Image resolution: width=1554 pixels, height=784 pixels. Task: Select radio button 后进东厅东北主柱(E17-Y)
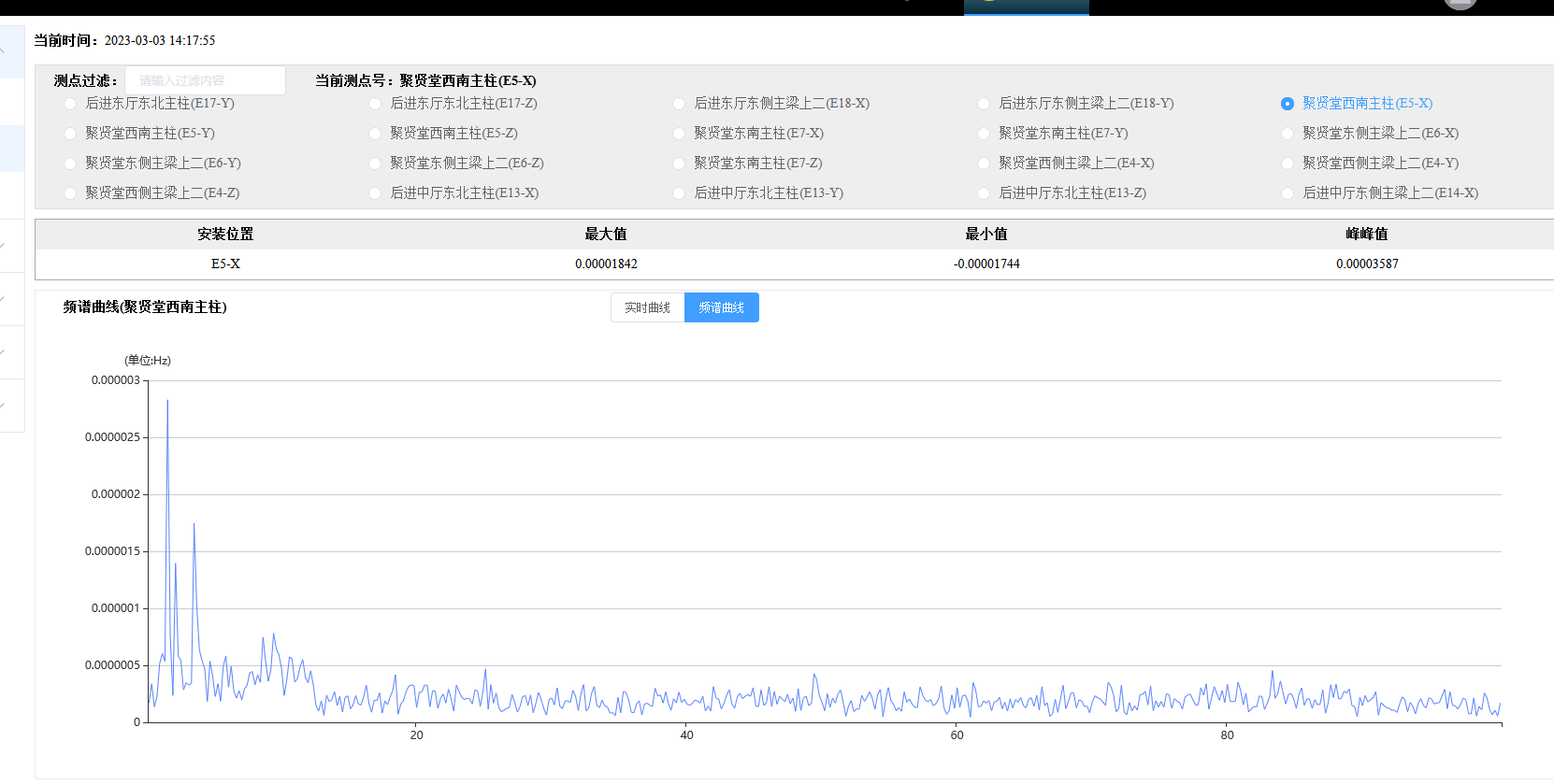point(70,104)
